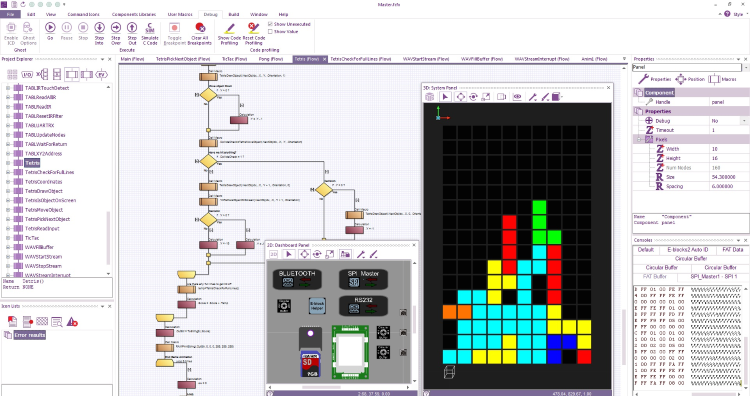Select the cursor tool in Dashboard Panel toolbar
This screenshot has height=396, width=750.
288,254
